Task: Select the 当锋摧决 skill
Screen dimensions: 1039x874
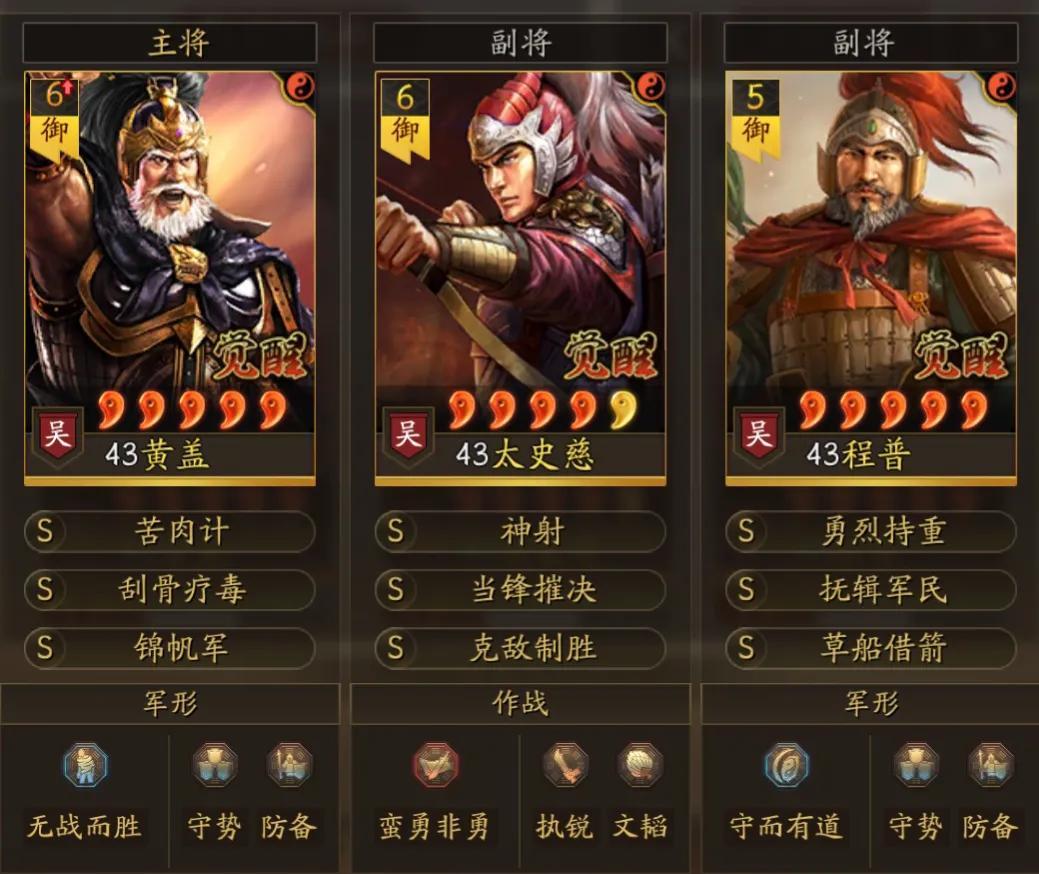Action: point(520,589)
